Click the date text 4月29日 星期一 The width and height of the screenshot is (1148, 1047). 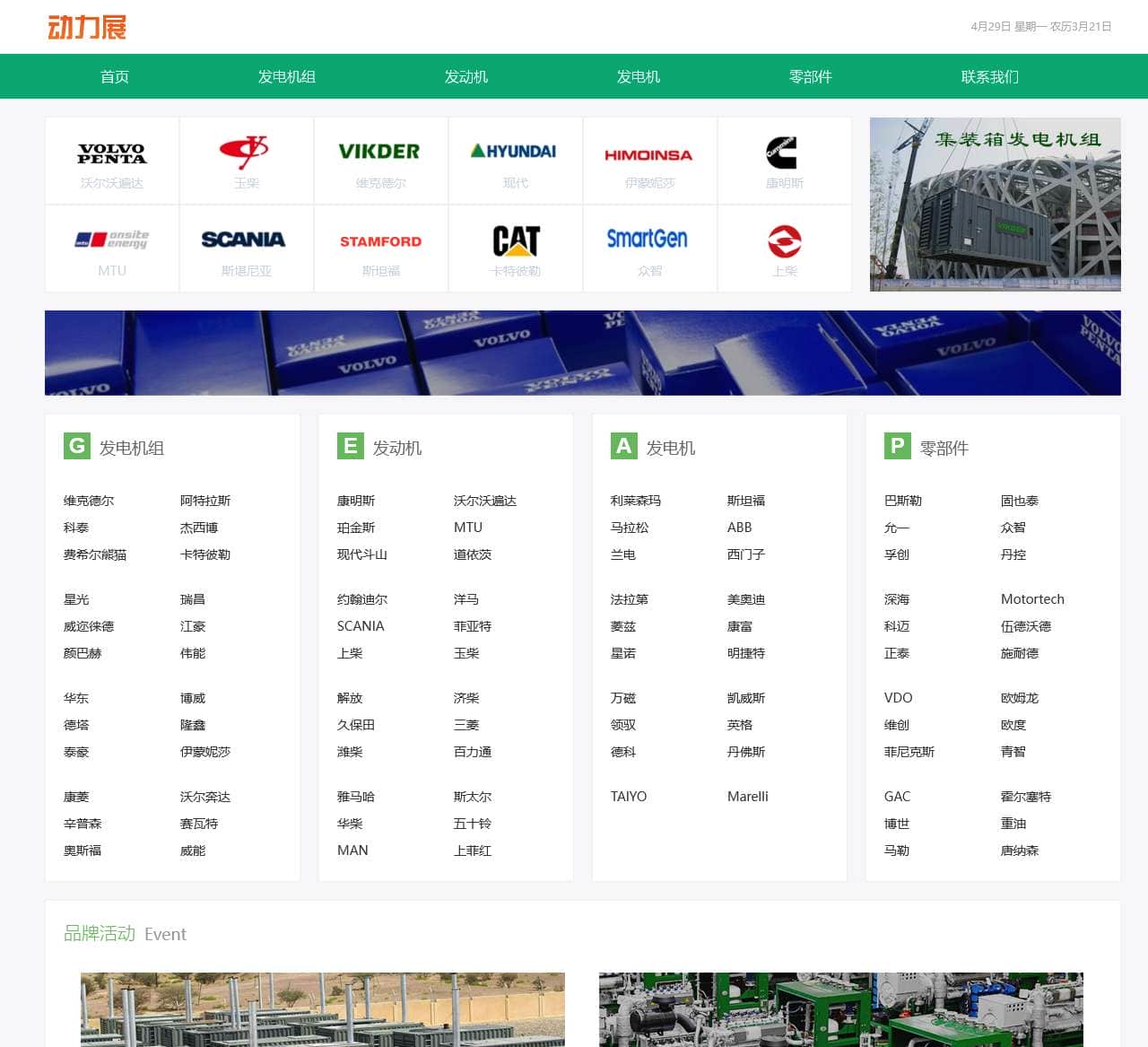1008,27
